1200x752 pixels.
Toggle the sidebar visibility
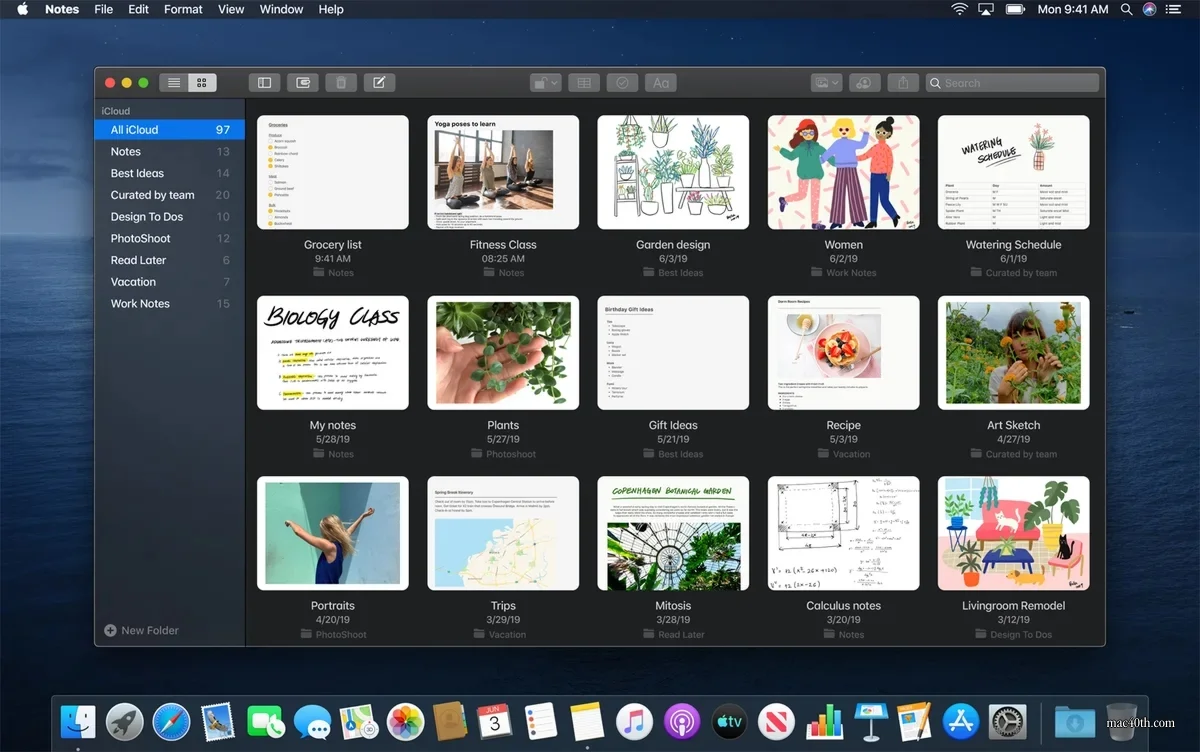click(x=263, y=82)
